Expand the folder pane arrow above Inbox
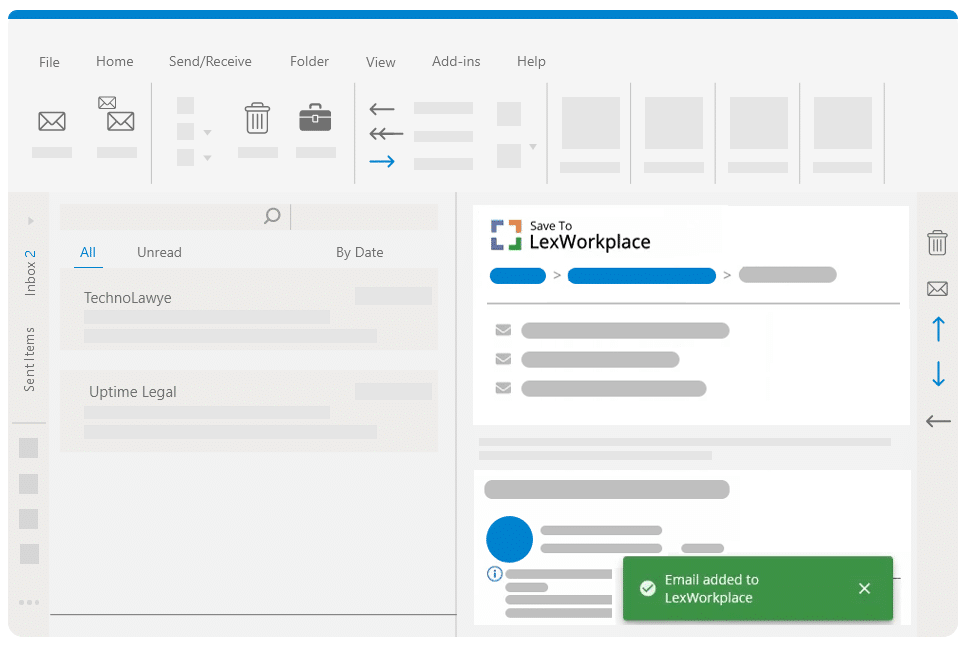Image resolution: width=970 pixels, height=648 pixels. pyautogui.click(x=31, y=221)
